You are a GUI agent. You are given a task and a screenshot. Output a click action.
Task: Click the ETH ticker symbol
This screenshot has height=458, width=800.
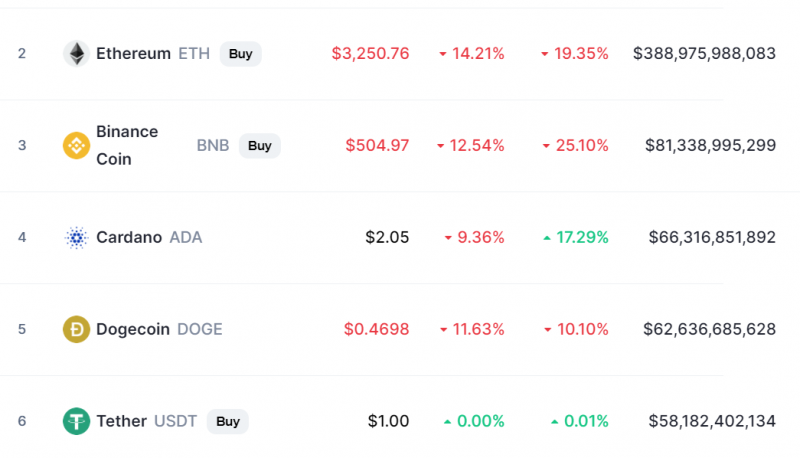[x=194, y=54]
